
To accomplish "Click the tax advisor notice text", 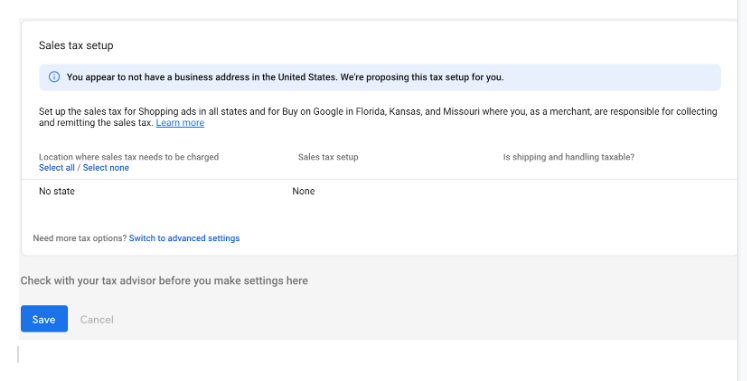I will (x=164, y=281).
